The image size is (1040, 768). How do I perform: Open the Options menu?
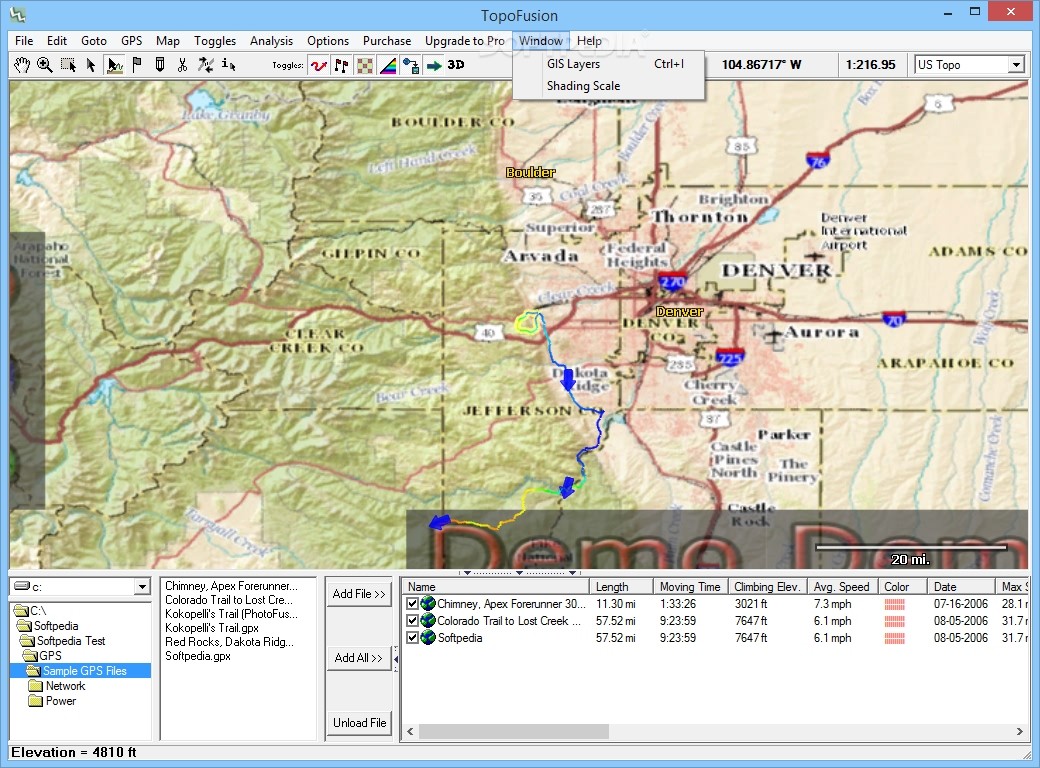click(328, 41)
